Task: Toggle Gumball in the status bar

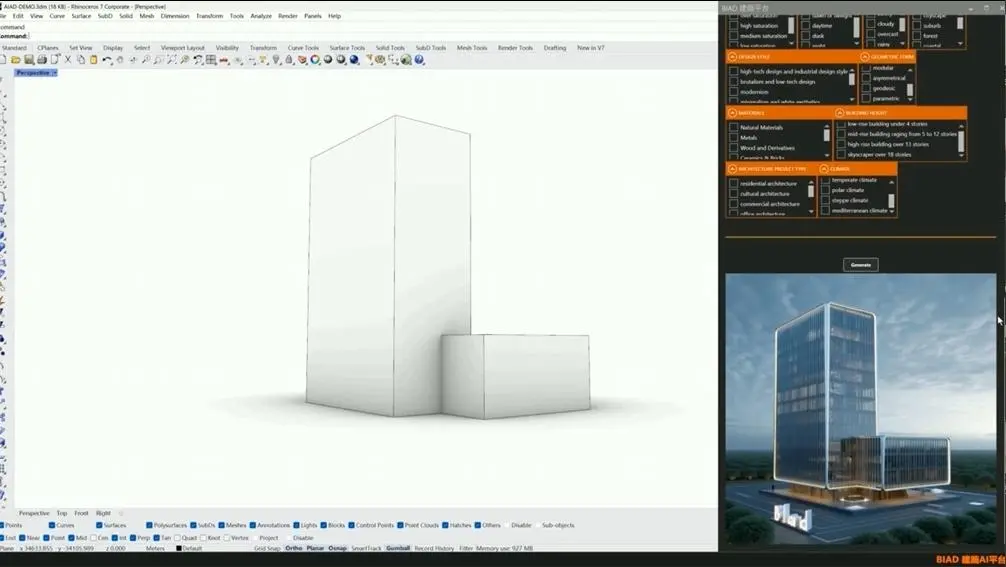Action: point(398,548)
